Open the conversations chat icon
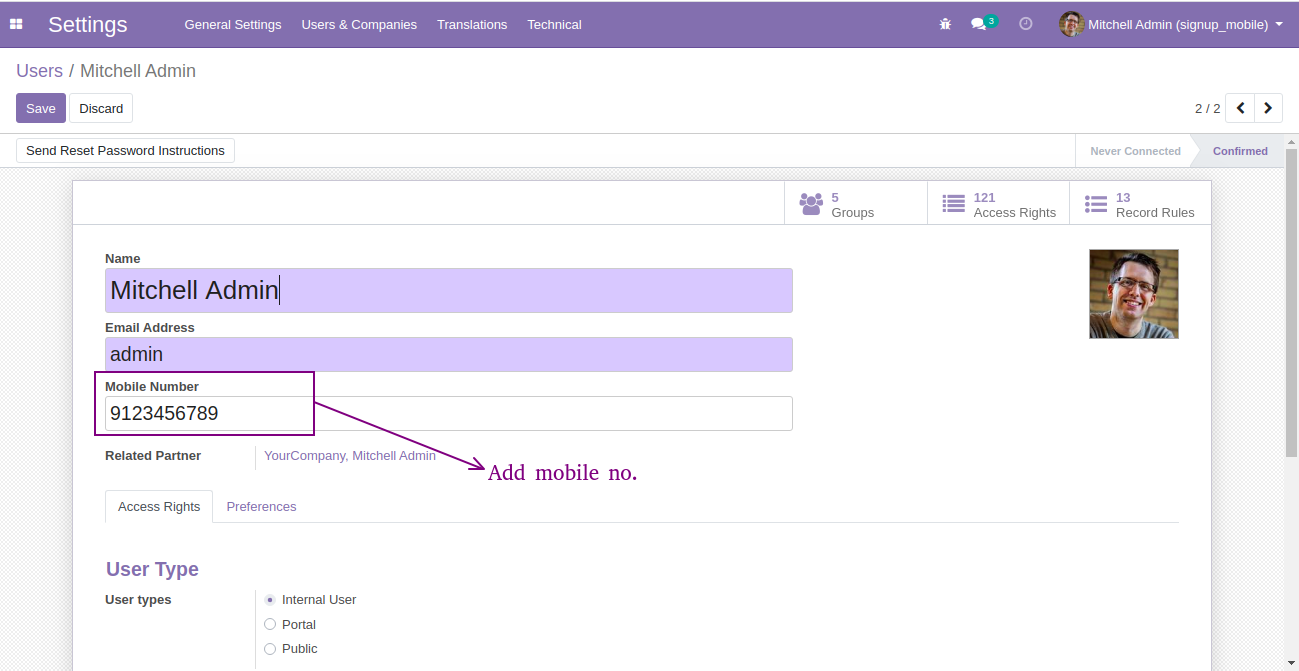This screenshot has height=671, width=1299. coord(979,24)
